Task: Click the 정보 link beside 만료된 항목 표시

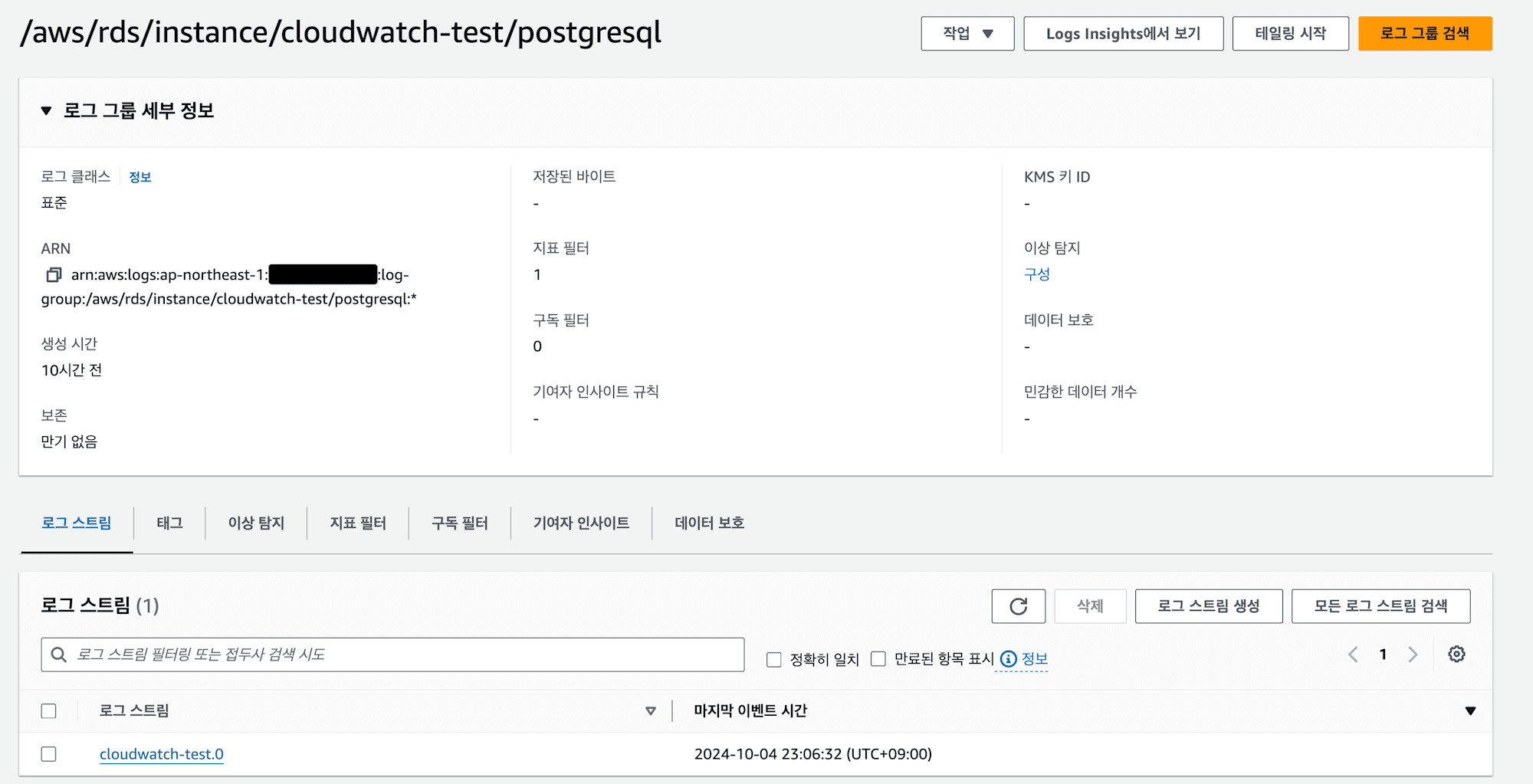Action: click(1035, 659)
